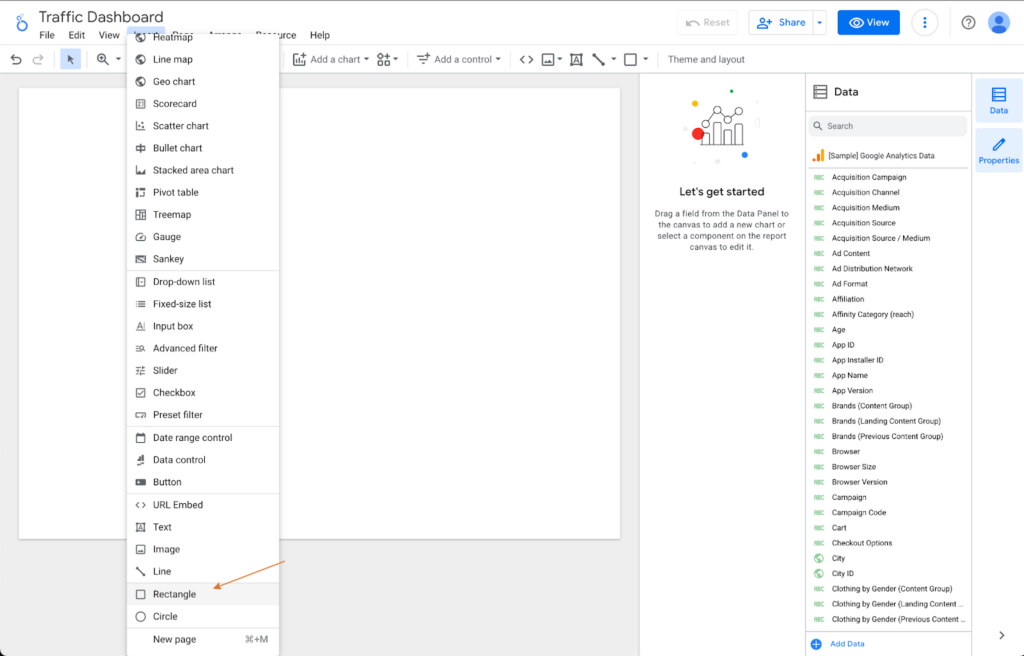This screenshot has height=656, width=1024.
Task: Choose Preset filter from the menu
Action: [x=203, y=414]
